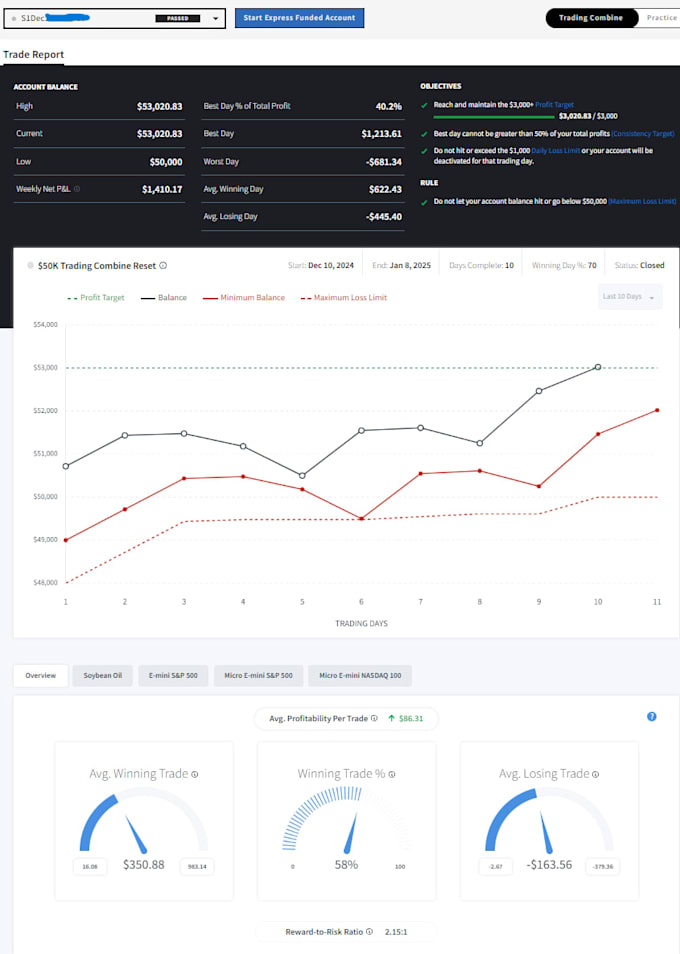
Task: Click the Avg. Winning Trade gauge
Action: click(144, 821)
